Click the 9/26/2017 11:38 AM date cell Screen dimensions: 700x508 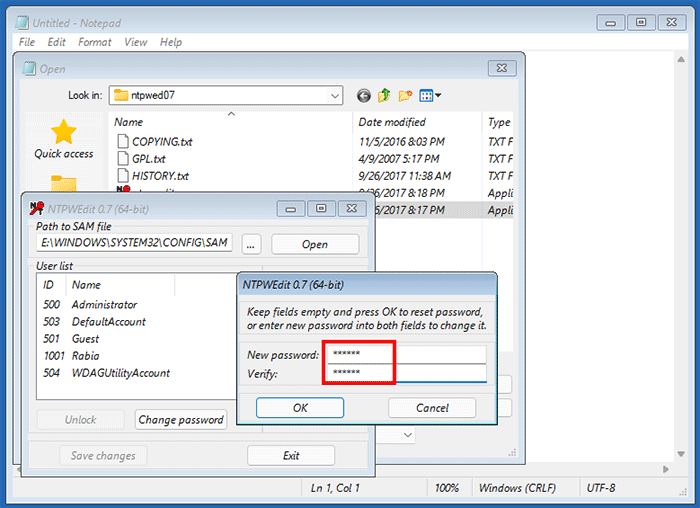click(405, 175)
